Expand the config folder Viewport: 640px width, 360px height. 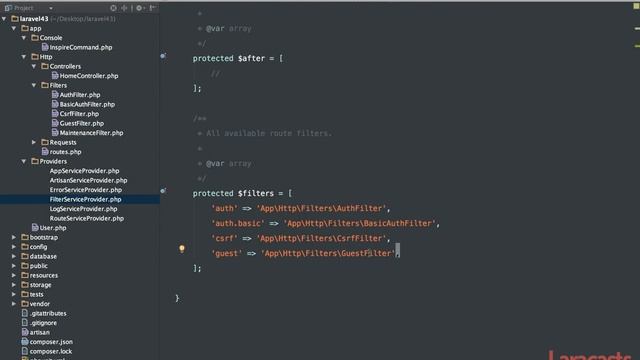tap(14, 247)
